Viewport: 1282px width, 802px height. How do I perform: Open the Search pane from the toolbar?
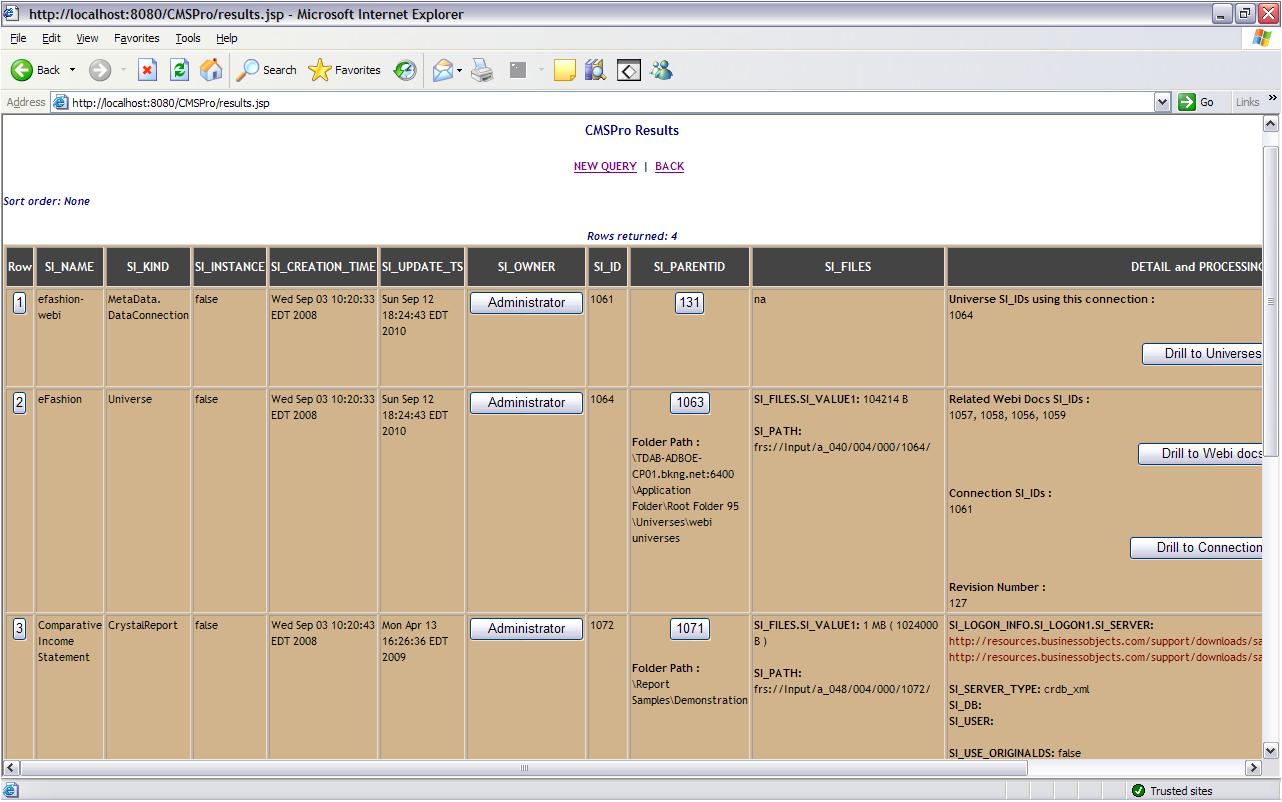coord(267,70)
